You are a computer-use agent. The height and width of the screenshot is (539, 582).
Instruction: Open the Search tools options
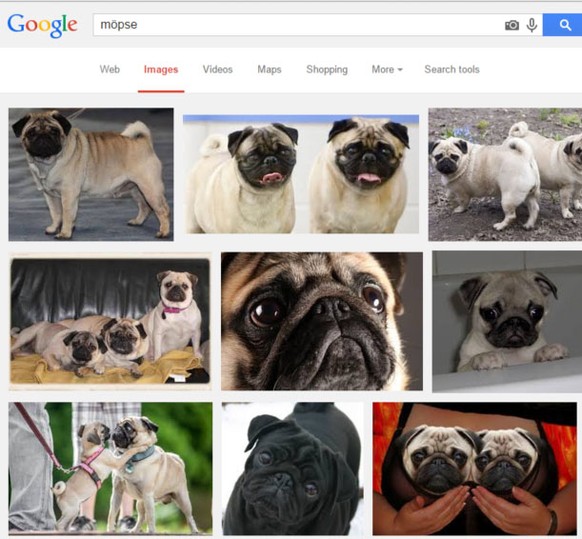[x=452, y=69]
